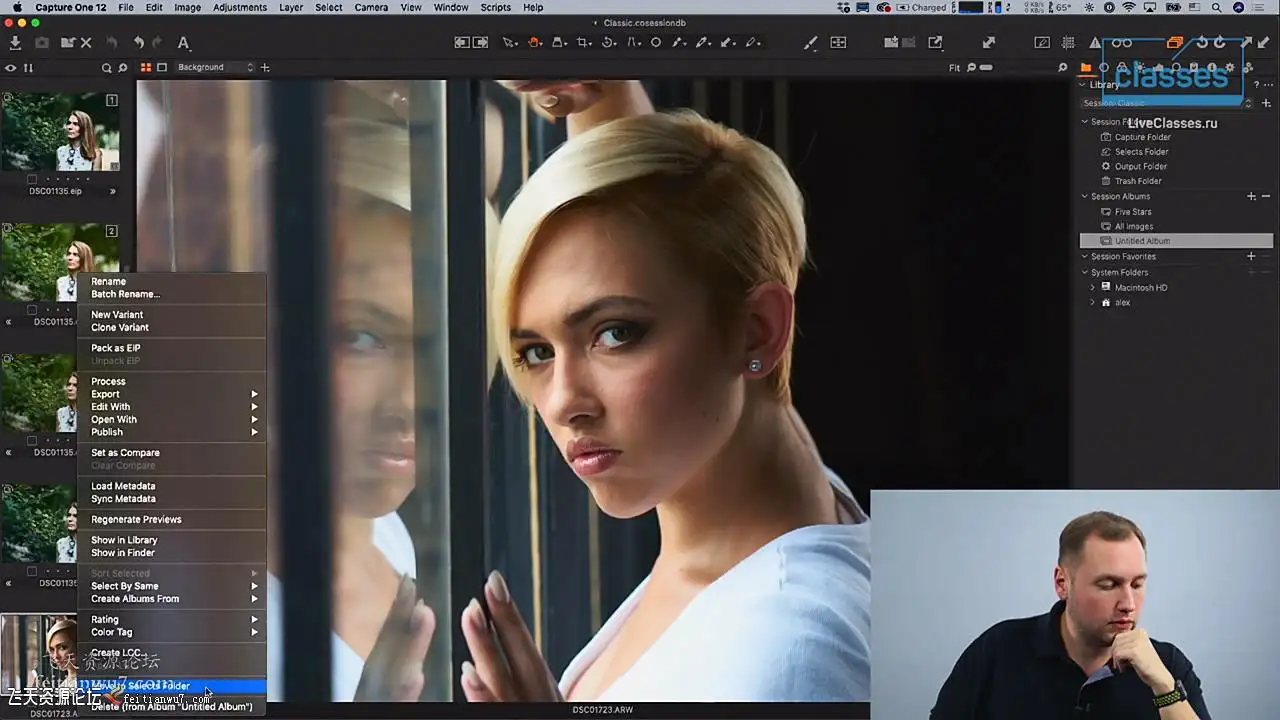Choose Show in Finder context entry
The image size is (1280, 720).
pos(172,552)
